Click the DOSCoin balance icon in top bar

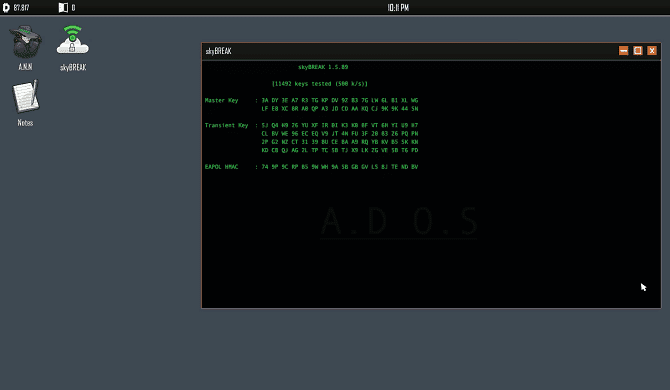[6, 8]
